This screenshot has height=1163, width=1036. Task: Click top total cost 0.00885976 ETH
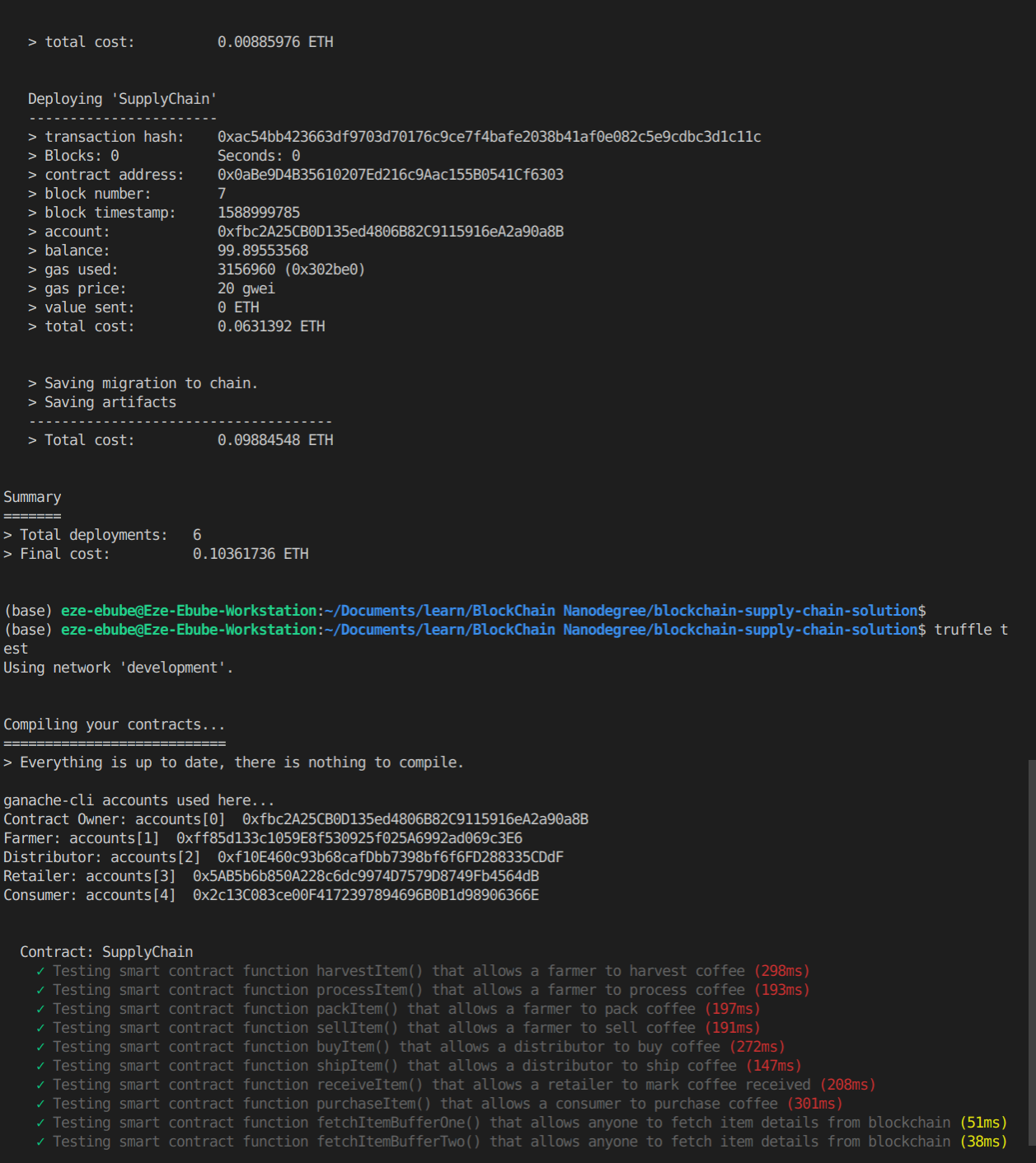[x=275, y=42]
